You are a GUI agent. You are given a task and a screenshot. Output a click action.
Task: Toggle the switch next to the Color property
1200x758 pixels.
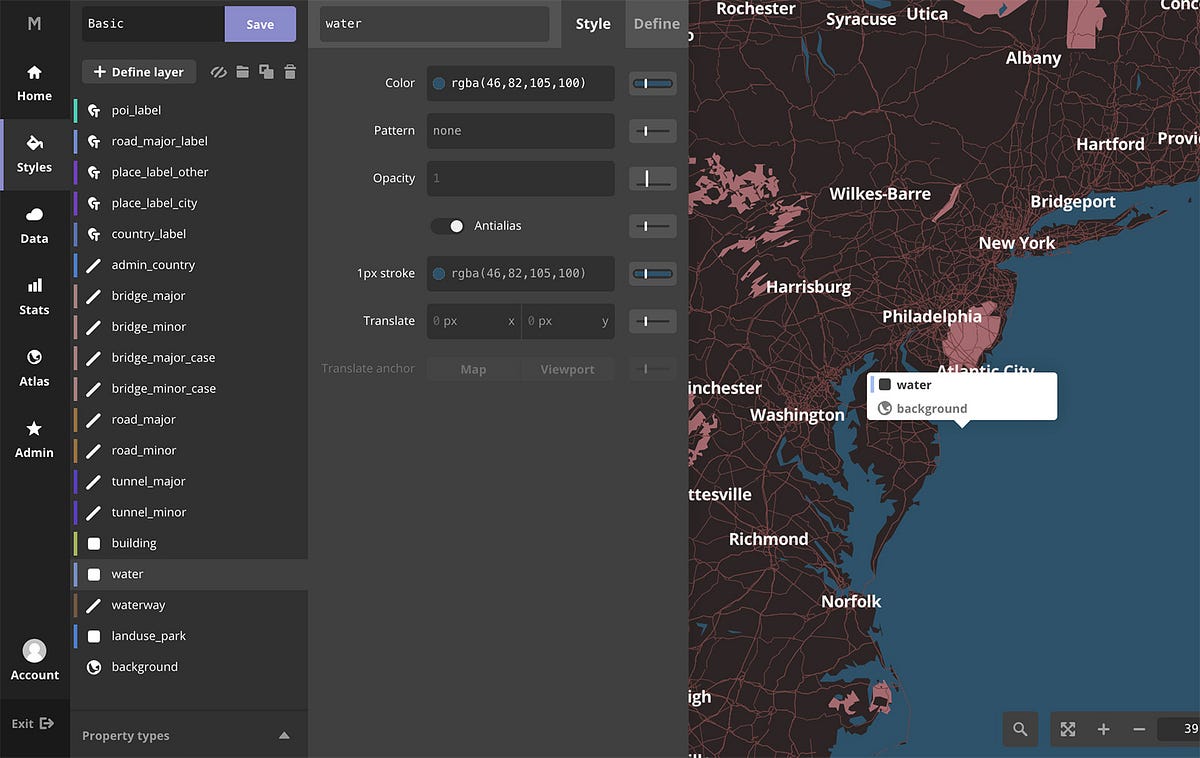pyautogui.click(x=652, y=83)
